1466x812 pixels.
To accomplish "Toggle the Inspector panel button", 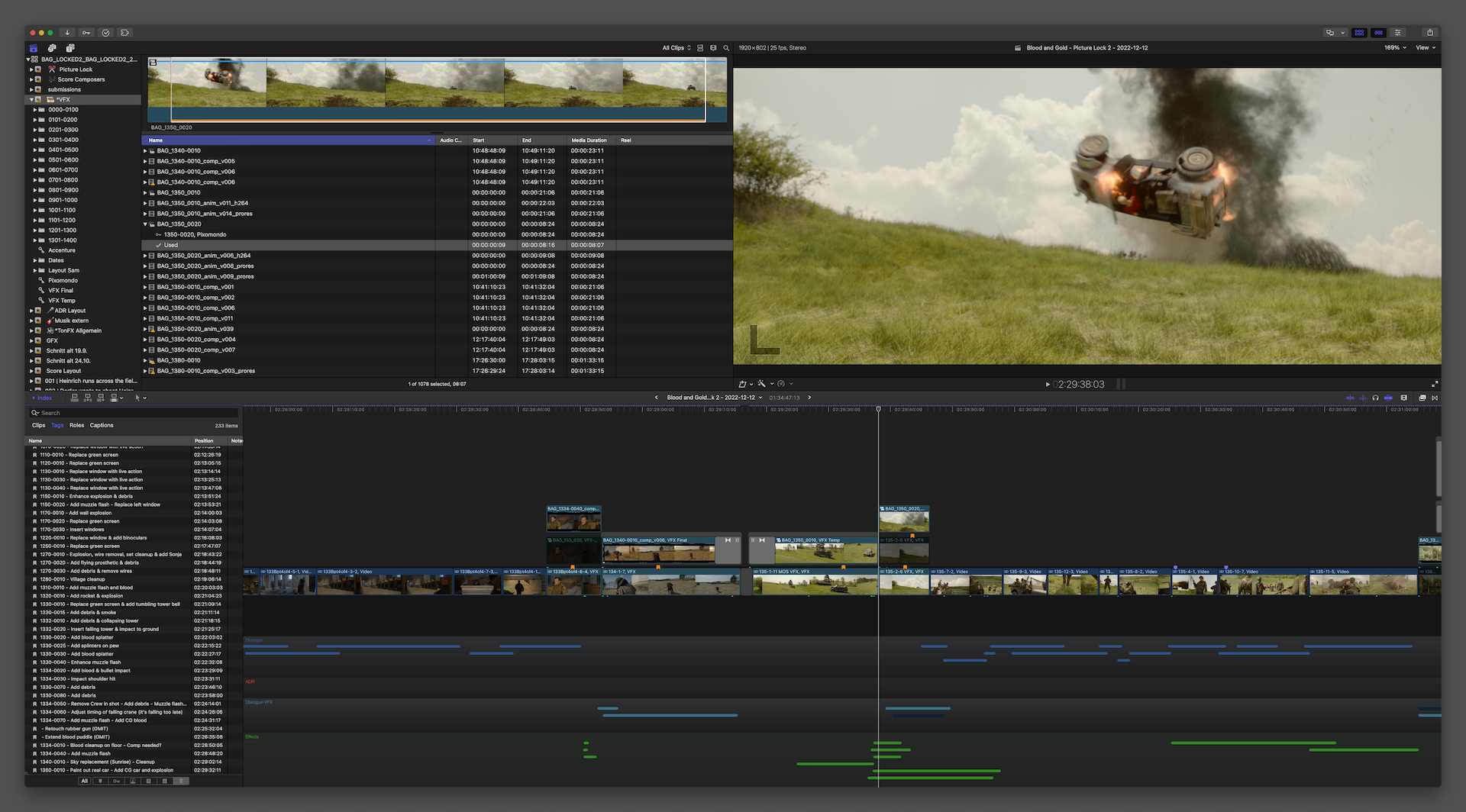I will (x=1398, y=33).
